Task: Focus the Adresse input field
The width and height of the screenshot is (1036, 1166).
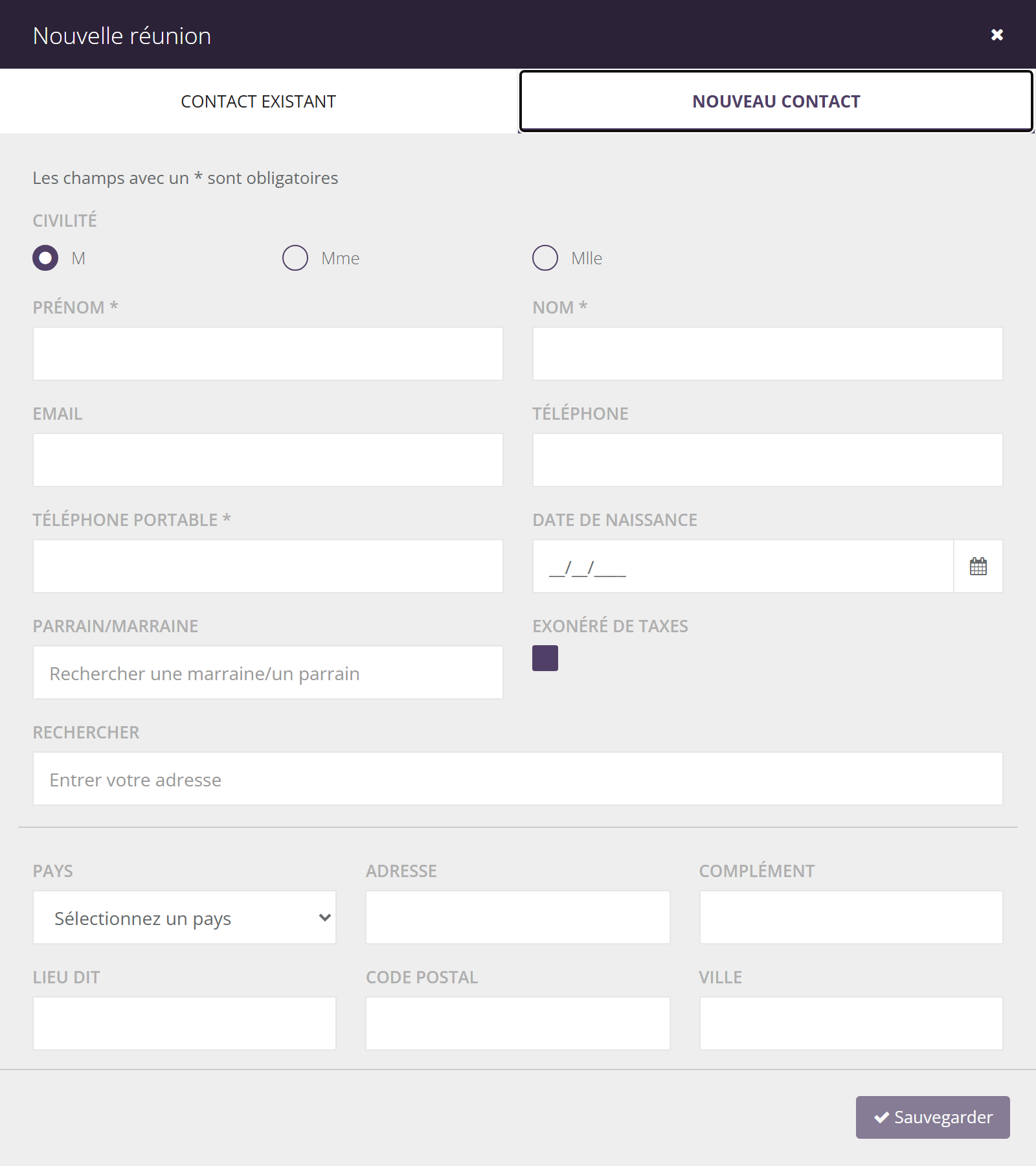Action: (518, 917)
